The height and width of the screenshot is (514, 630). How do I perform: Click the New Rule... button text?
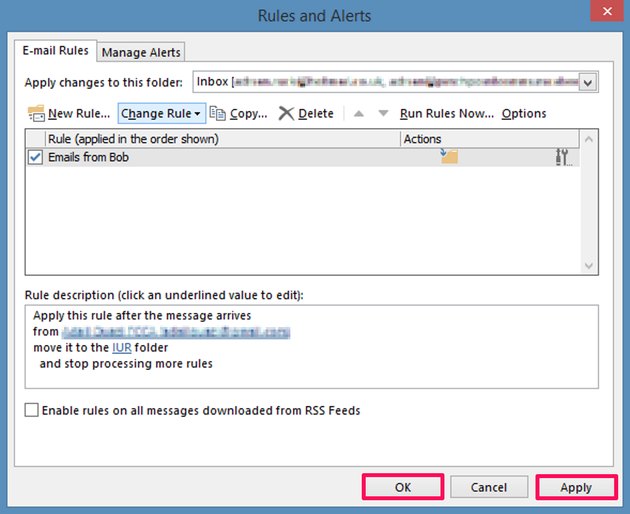coord(79,114)
